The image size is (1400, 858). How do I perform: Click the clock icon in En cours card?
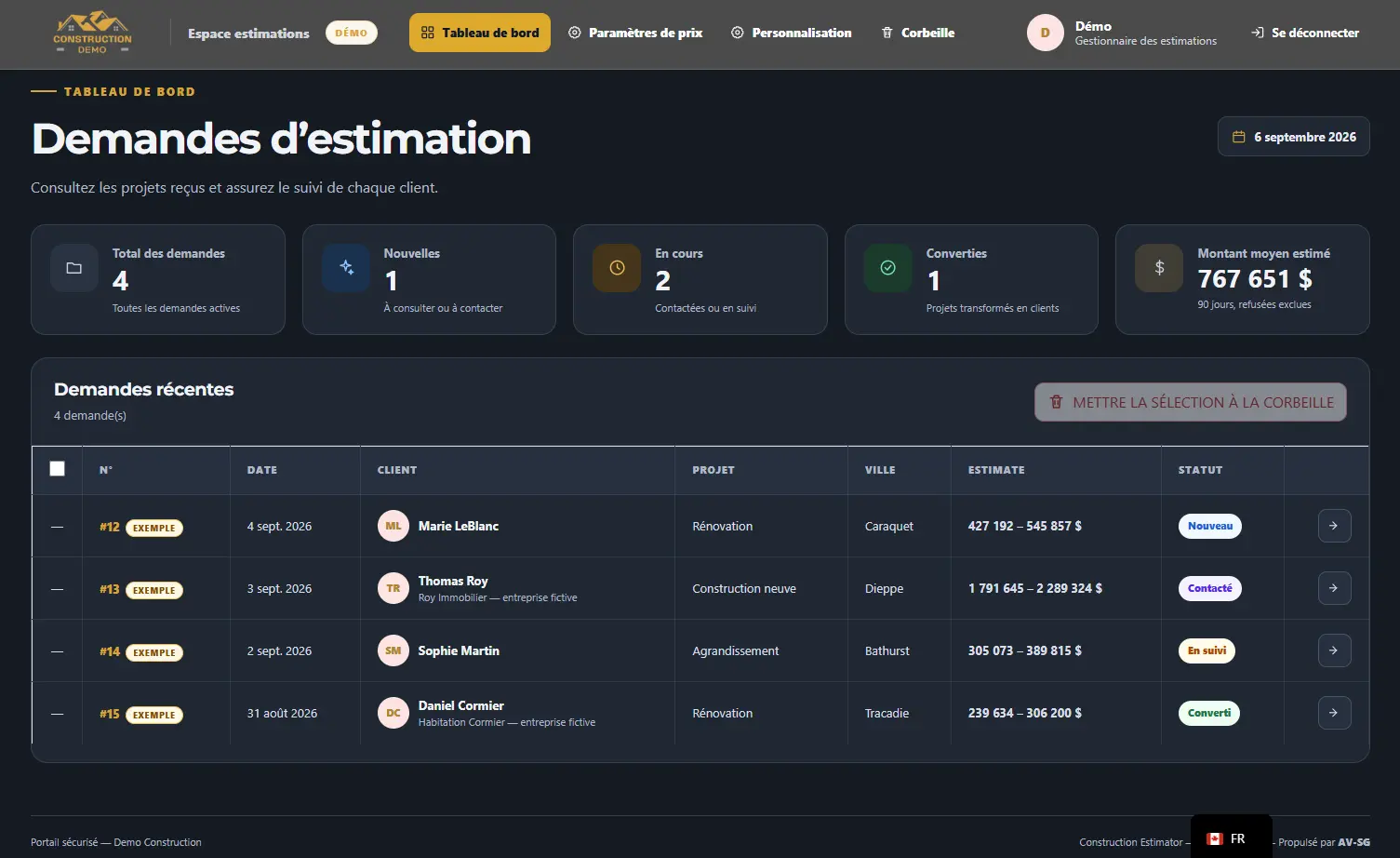(617, 268)
